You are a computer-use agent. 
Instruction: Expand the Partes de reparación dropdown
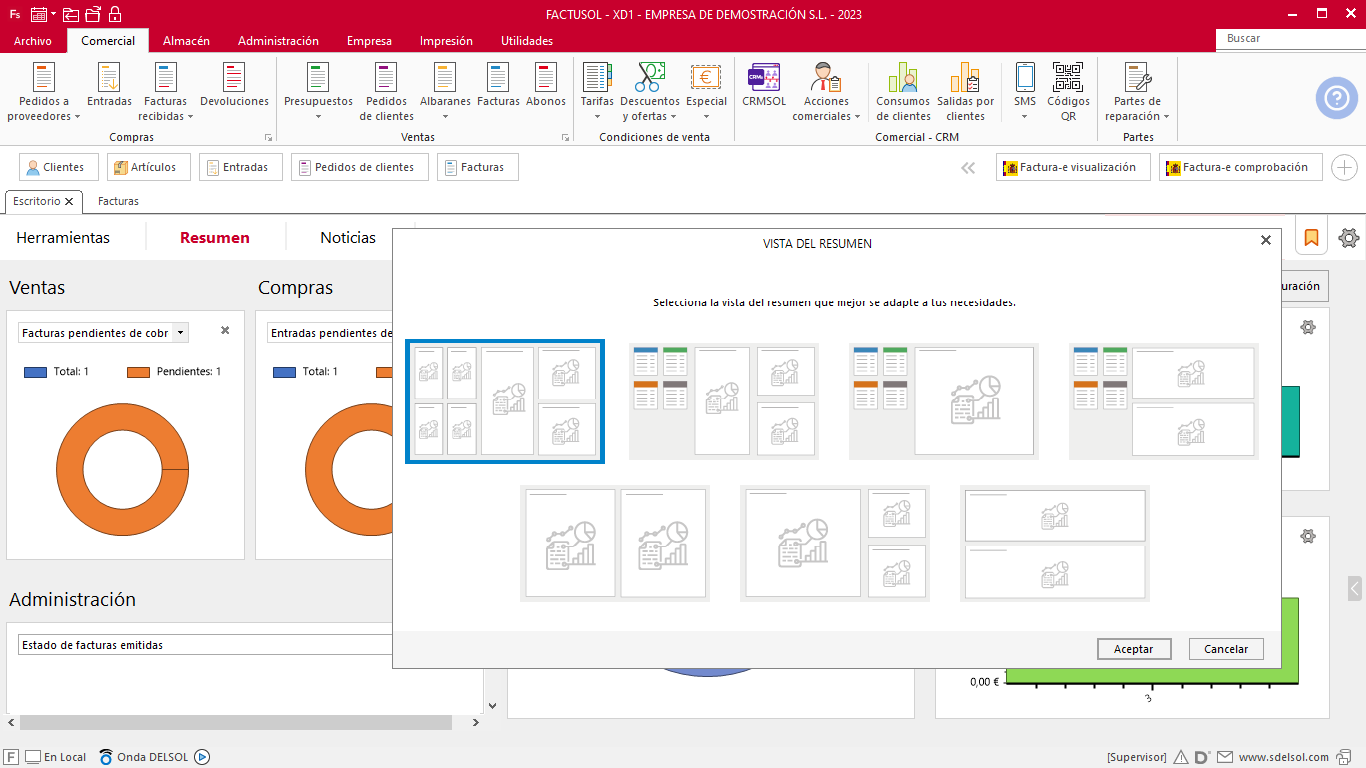(1166, 117)
